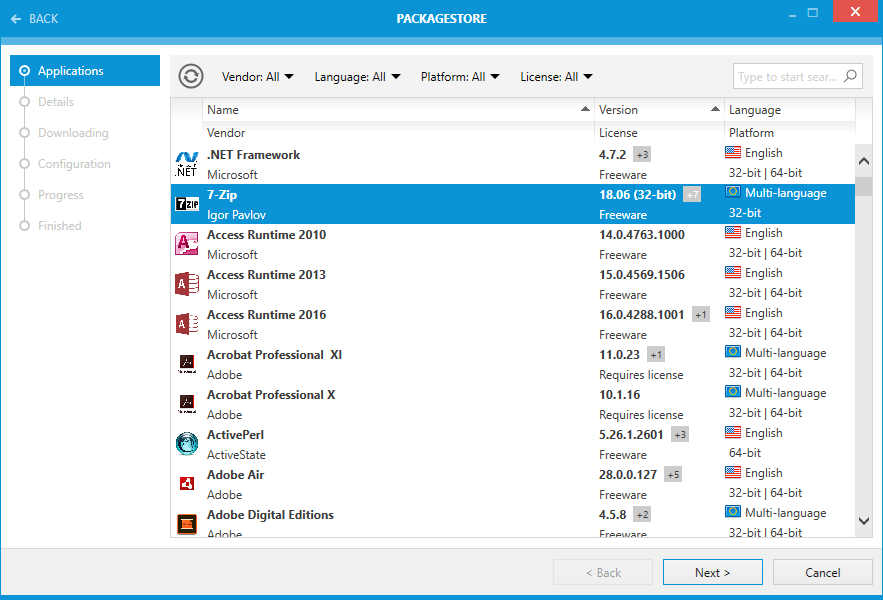Viewport: 883px width, 600px height.
Task: Click the Adobe Digital Editions icon
Action: coord(187,523)
